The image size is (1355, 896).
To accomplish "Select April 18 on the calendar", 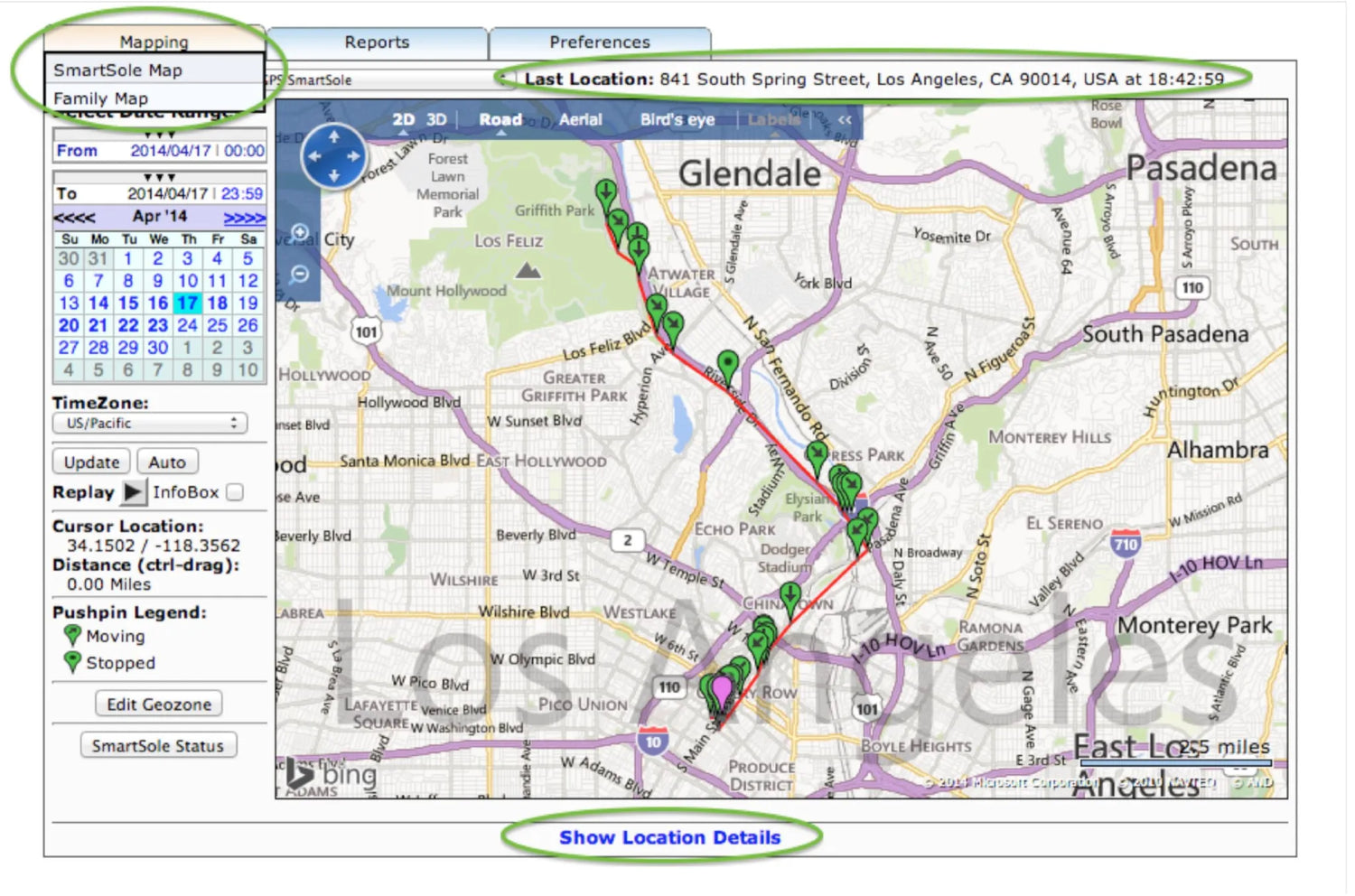I will tap(218, 303).
